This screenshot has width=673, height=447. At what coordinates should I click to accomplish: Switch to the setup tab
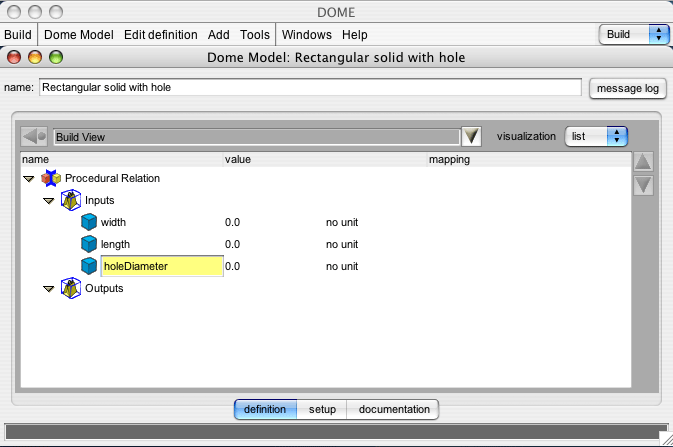322,409
